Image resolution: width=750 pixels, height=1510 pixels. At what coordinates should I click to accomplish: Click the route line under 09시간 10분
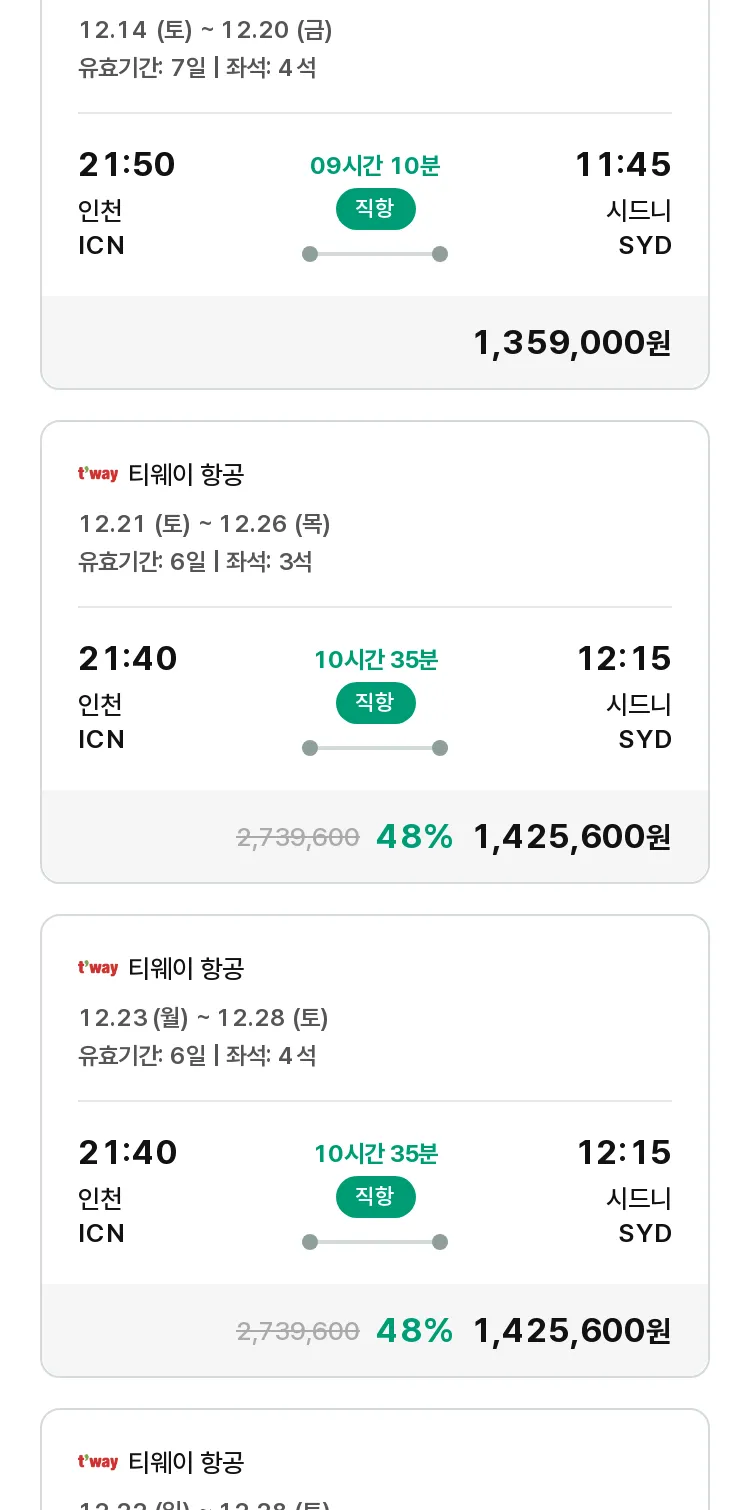pos(375,254)
